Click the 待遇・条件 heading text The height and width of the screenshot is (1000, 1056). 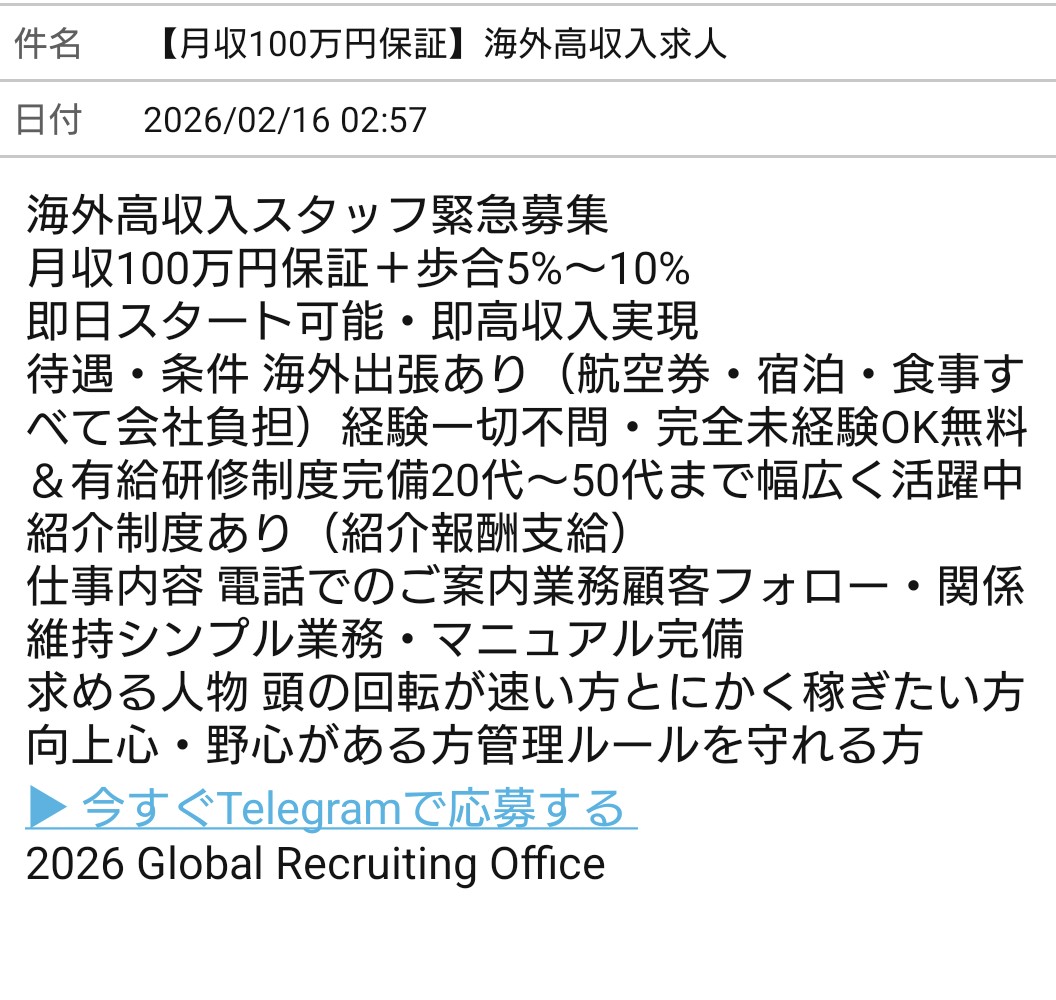(137, 376)
